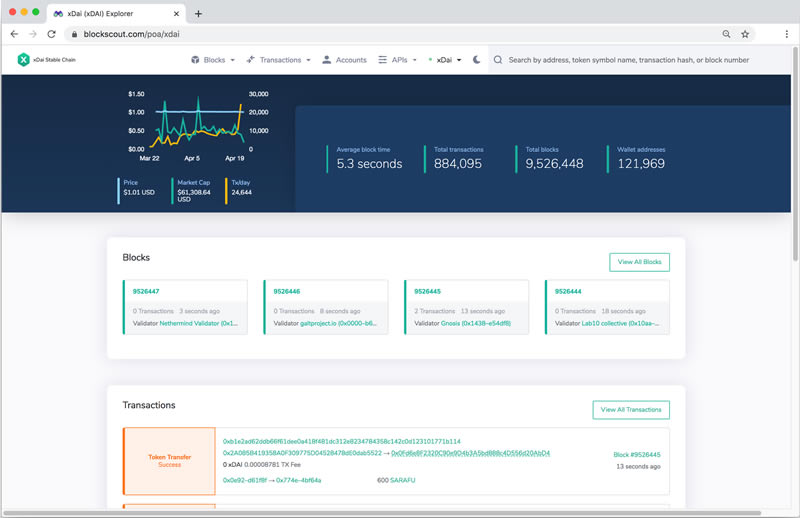Reload the page with refresh icon

pyautogui.click(x=52, y=34)
